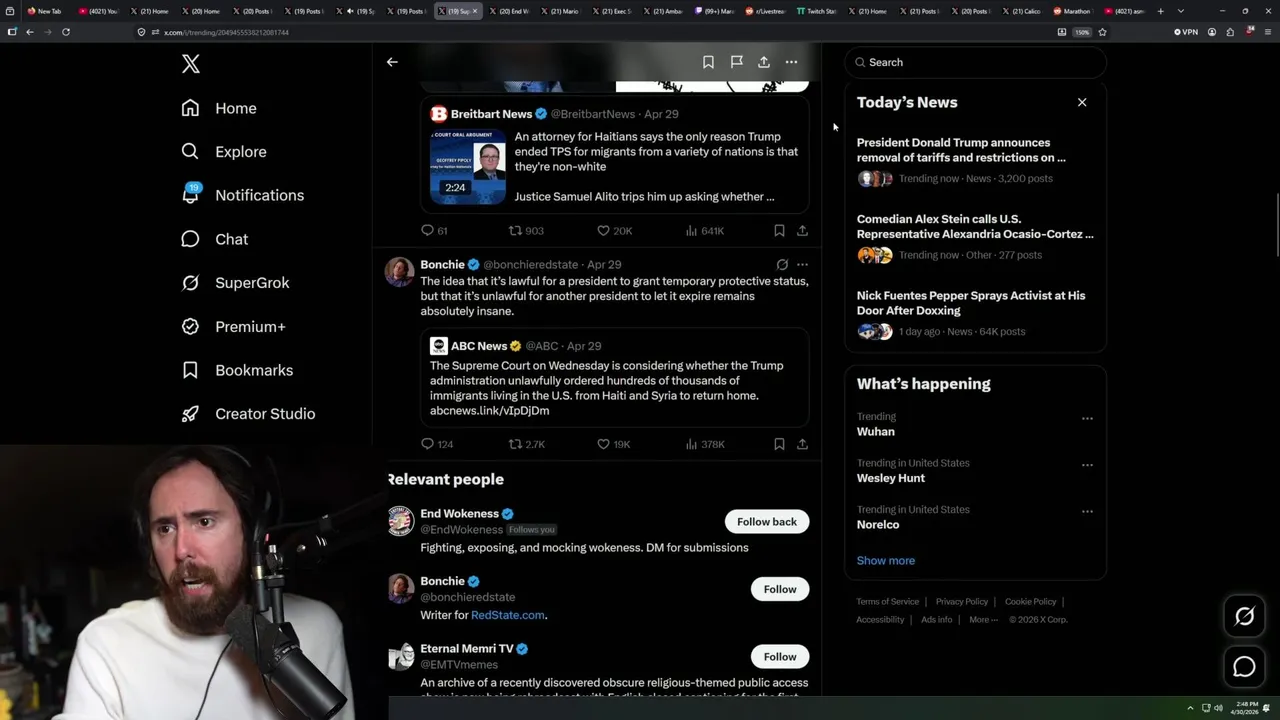Image resolution: width=1280 pixels, height=720 pixels.
Task: Click the Grok icon on Bonchie's post
Action: [x=782, y=265]
